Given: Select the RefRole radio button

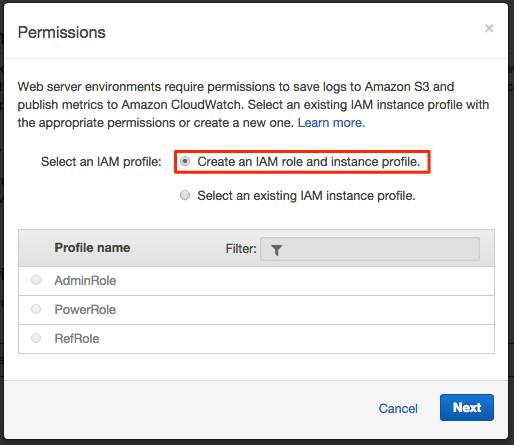Looking at the screenshot, I should click(36, 338).
